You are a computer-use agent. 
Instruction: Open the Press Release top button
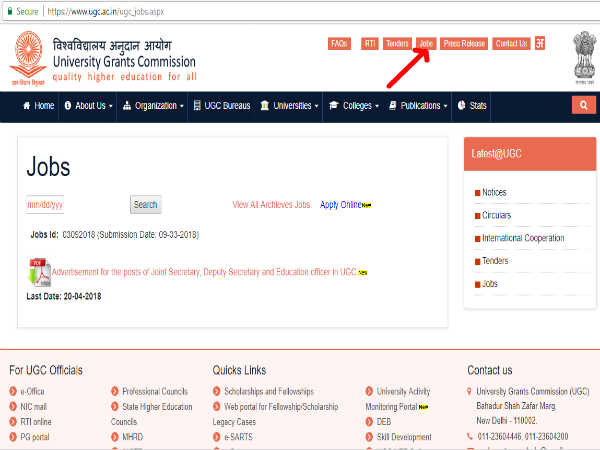click(464, 44)
